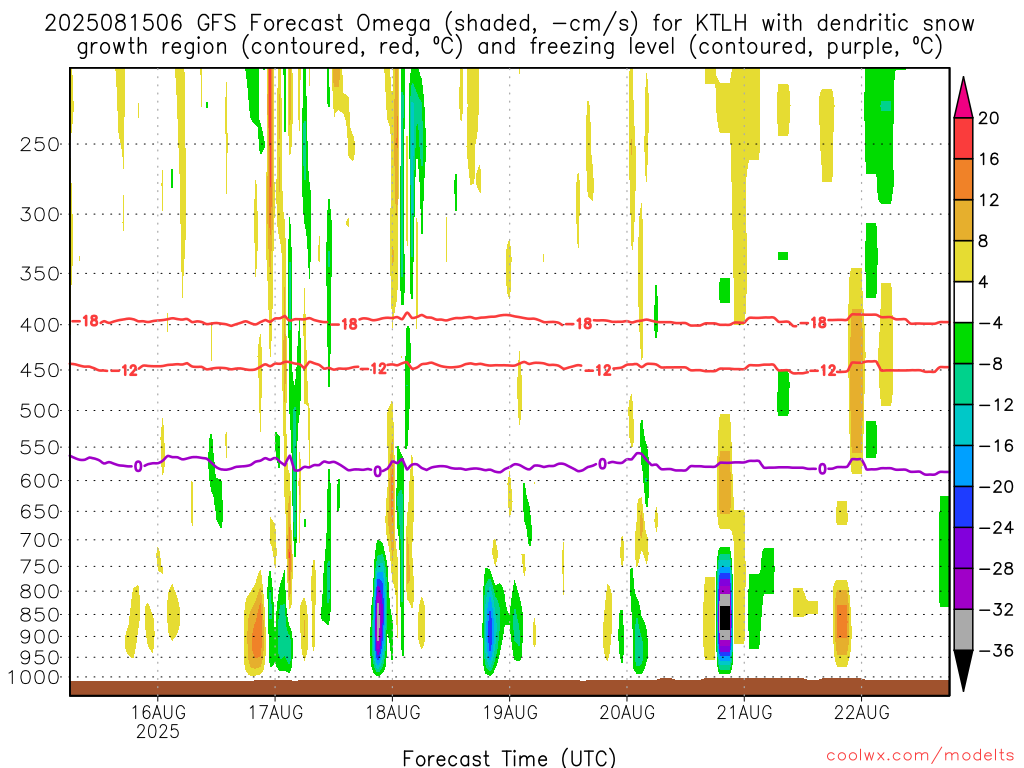
Task: Select the red 16 to 20 colorbar swatch
Action: [x=963, y=138]
